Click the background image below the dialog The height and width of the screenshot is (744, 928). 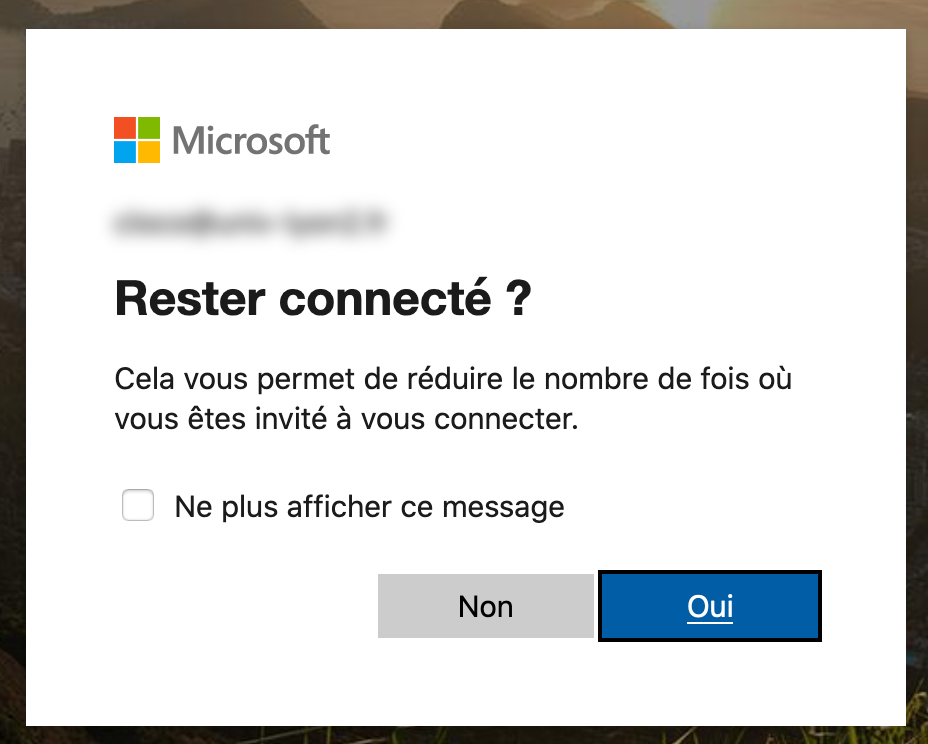pos(464,735)
